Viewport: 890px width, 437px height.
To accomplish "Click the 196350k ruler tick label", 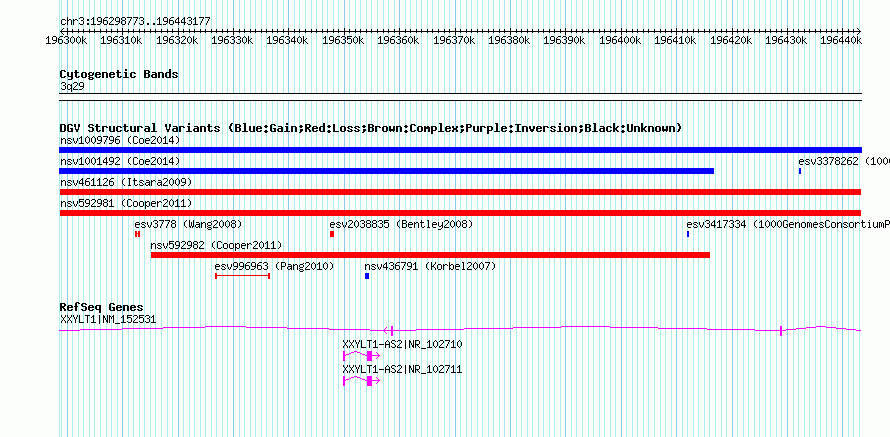I will pos(343,40).
